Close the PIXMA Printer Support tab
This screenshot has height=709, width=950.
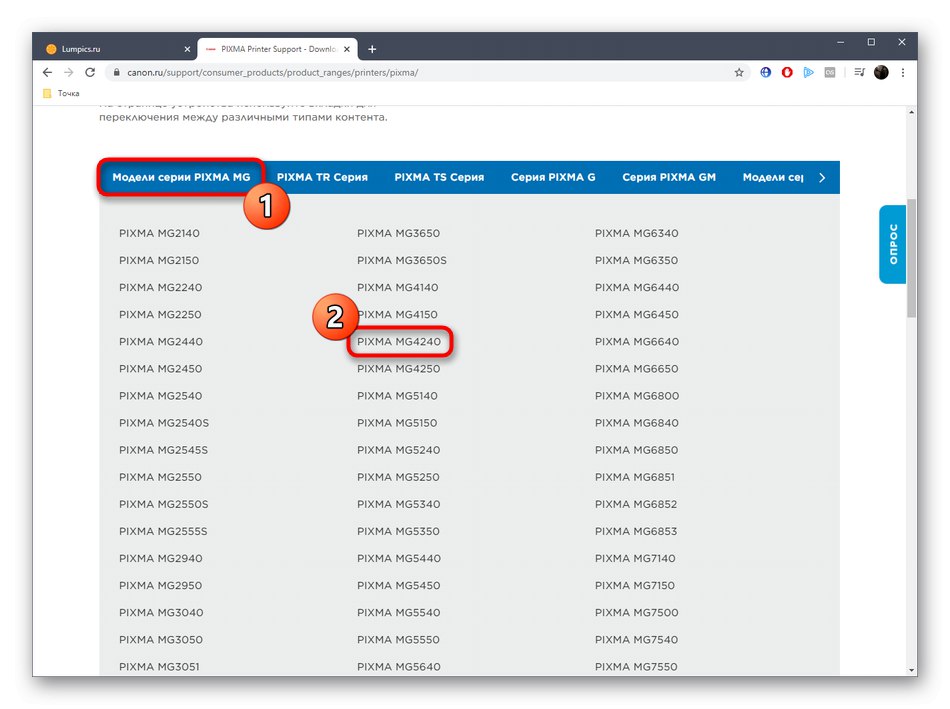[347, 49]
